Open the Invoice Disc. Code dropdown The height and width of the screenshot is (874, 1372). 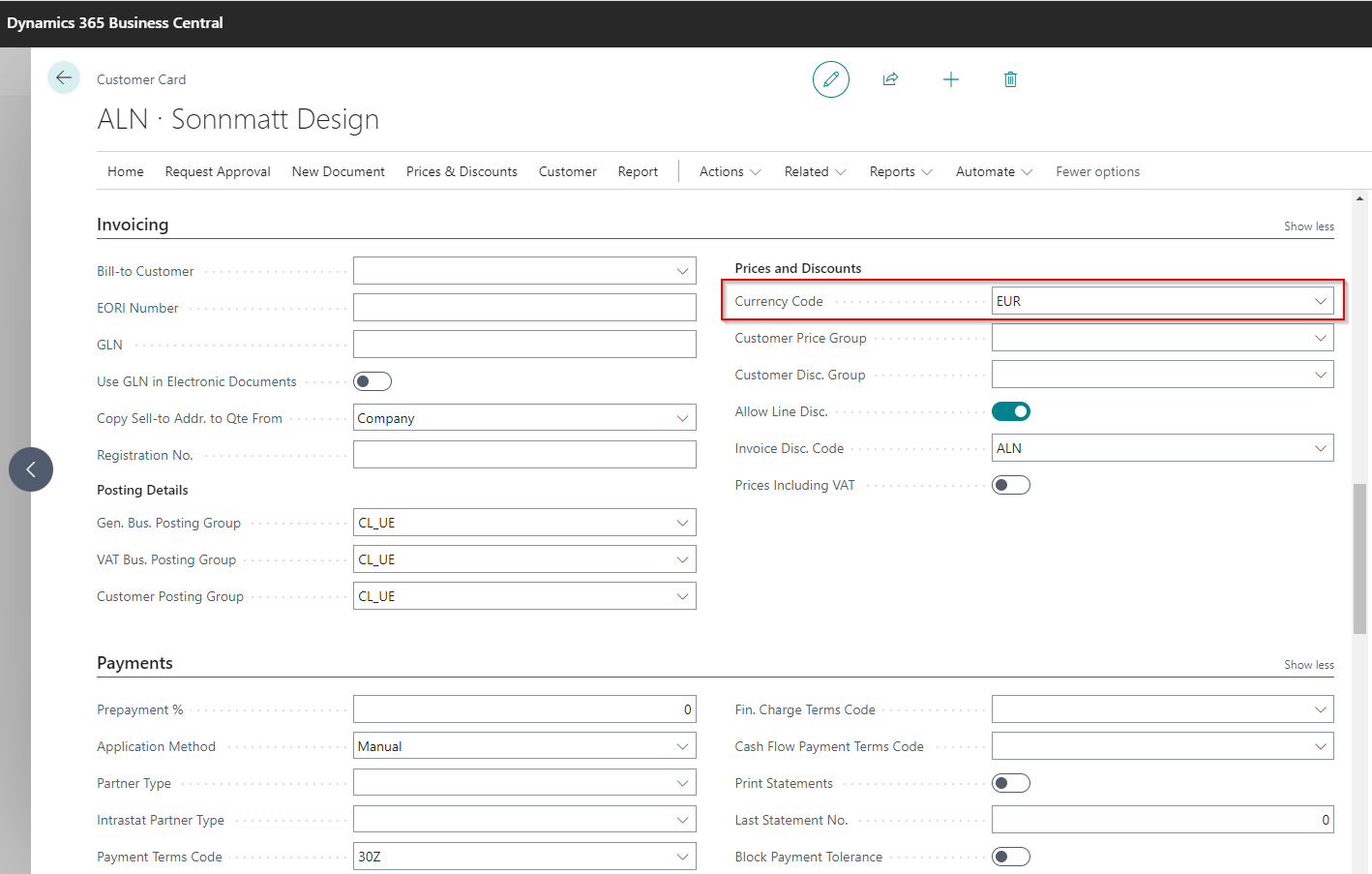(x=1321, y=448)
